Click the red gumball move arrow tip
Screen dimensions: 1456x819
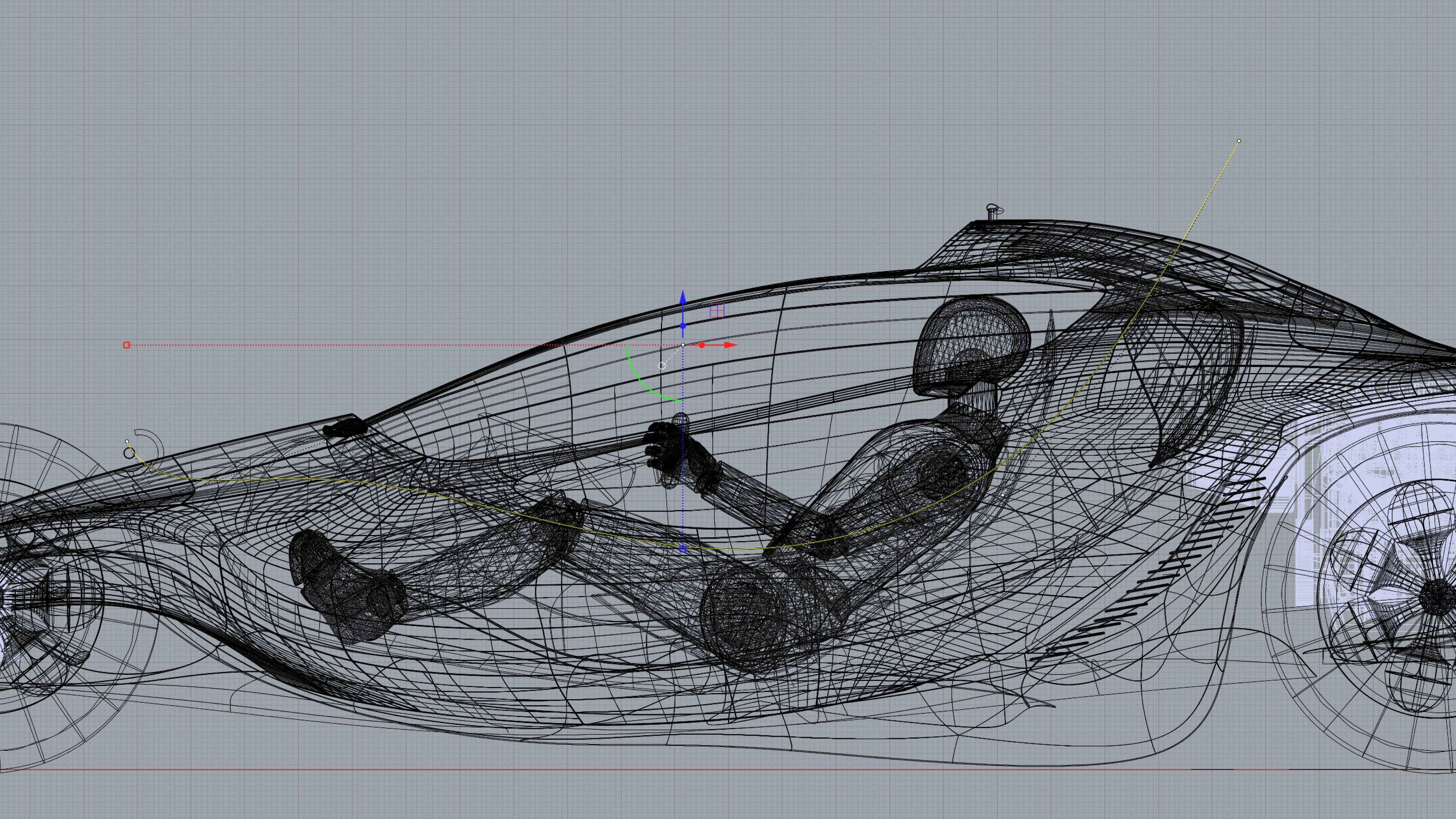click(733, 345)
